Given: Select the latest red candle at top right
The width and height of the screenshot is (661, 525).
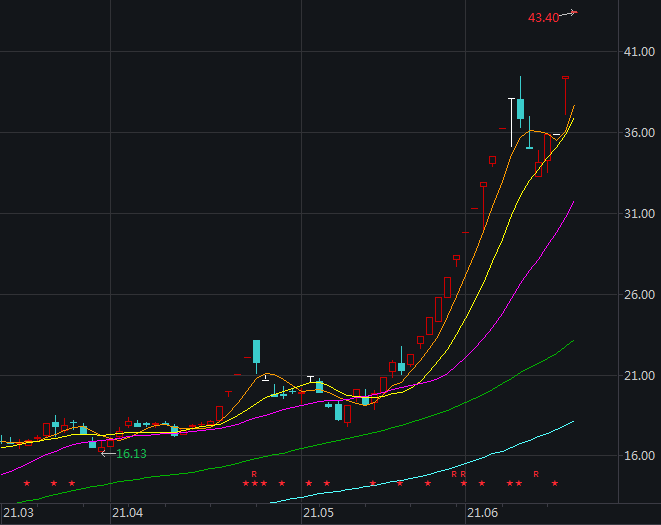Looking at the screenshot, I should [x=566, y=78].
